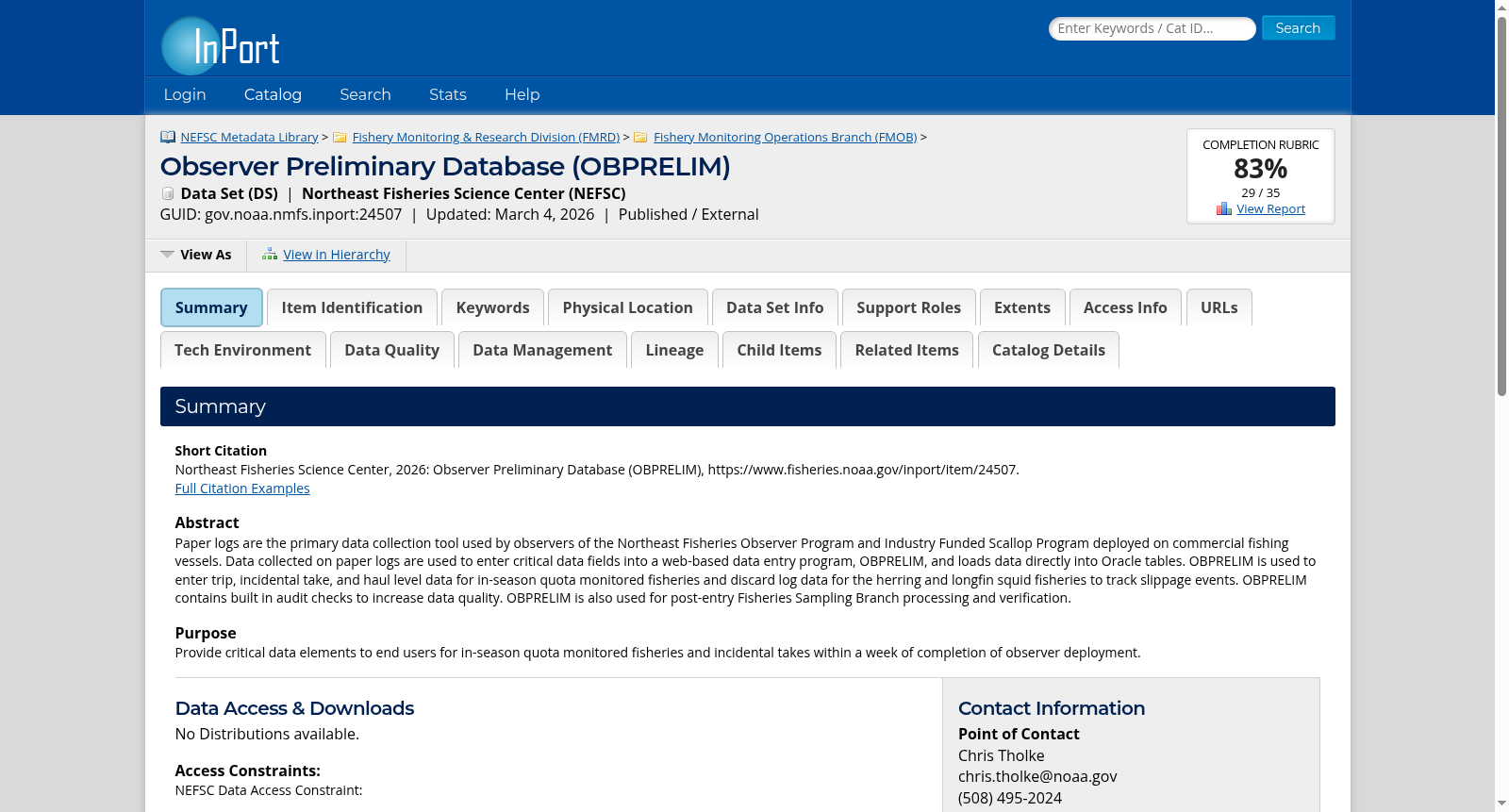Select the Summary tab
Image resolution: width=1509 pixels, height=812 pixels.
pyautogui.click(x=211, y=307)
